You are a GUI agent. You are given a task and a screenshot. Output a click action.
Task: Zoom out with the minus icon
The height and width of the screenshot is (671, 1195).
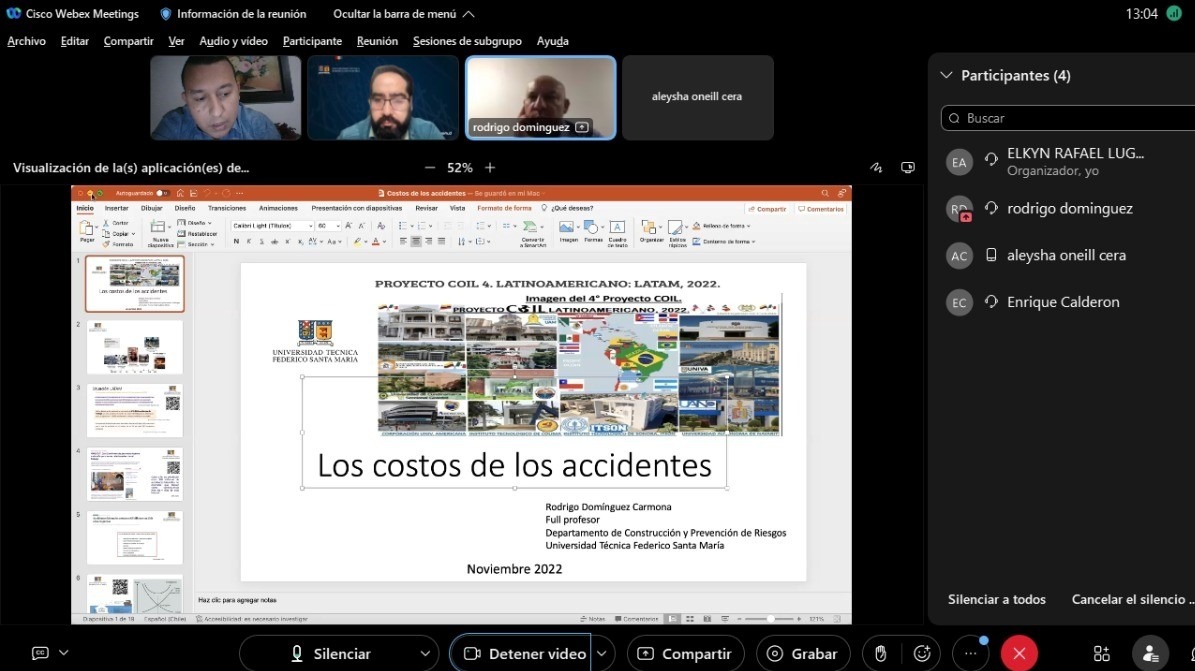pos(430,168)
